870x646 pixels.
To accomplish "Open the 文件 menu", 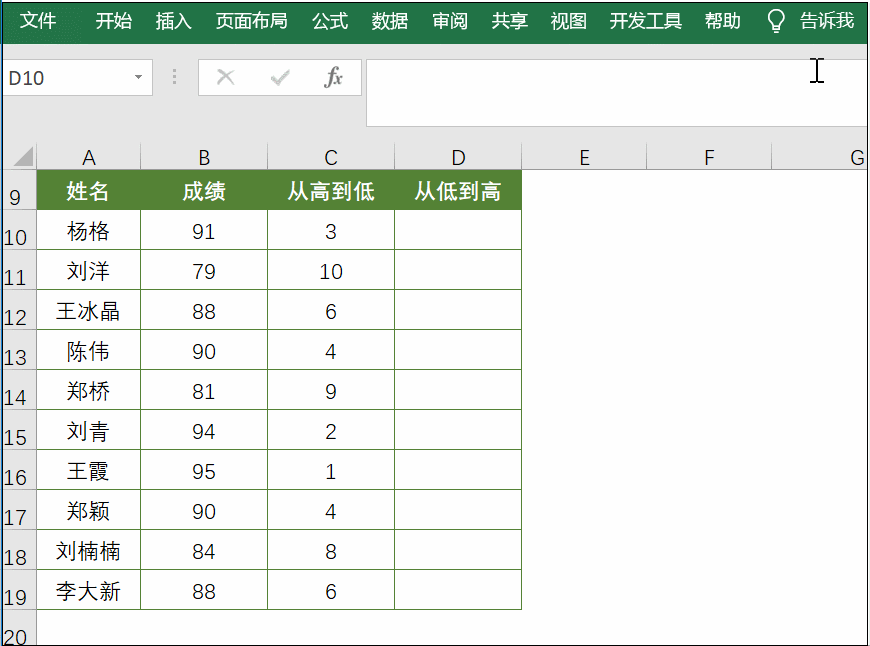I will click(38, 21).
